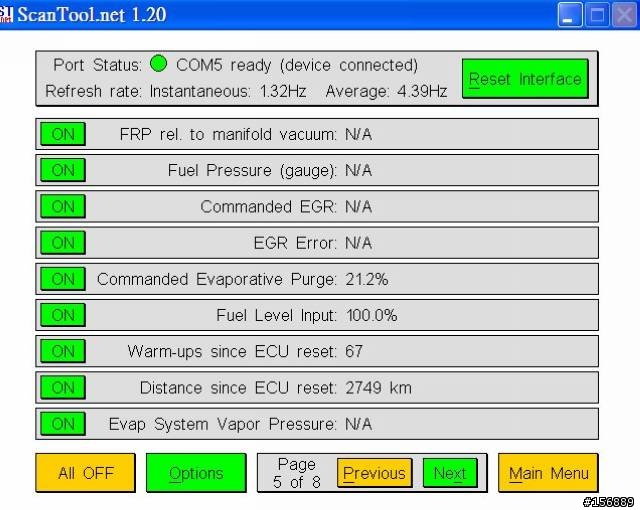Click the 100.0% fuel level value
Viewport: 640px width, 510px height.
pos(371,315)
